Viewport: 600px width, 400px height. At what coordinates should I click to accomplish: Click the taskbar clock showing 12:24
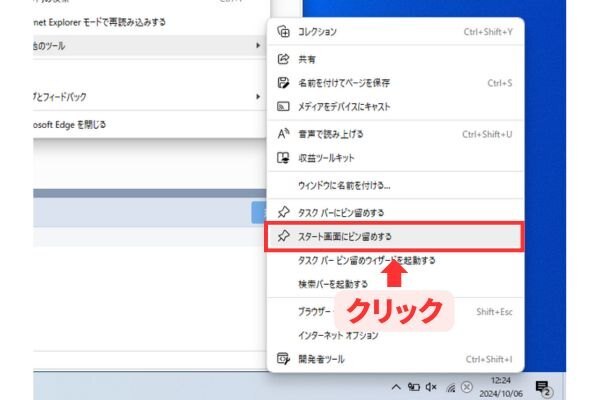pyautogui.click(x=501, y=387)
